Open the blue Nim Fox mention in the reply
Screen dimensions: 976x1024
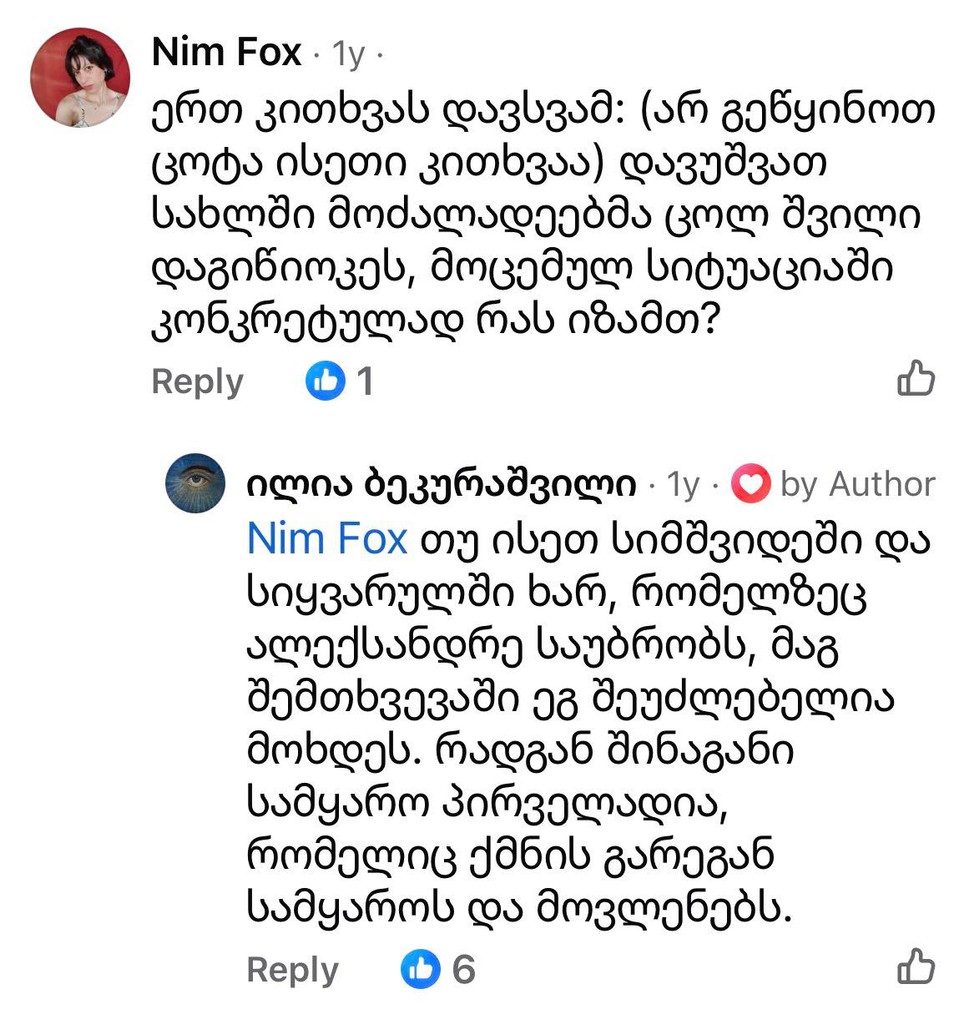click(x=327, y=539)
